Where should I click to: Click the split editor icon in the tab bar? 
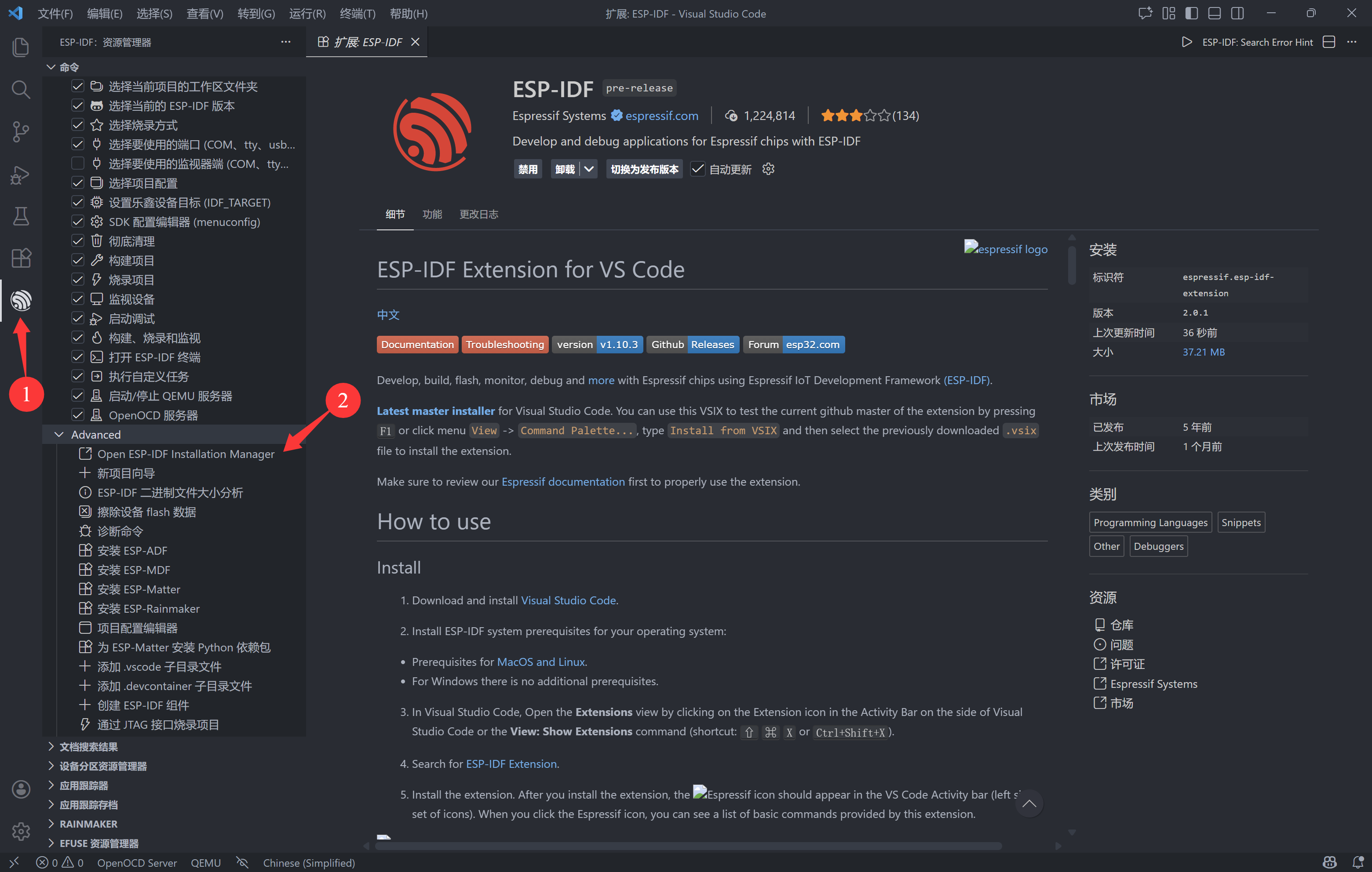point(1329,42)
